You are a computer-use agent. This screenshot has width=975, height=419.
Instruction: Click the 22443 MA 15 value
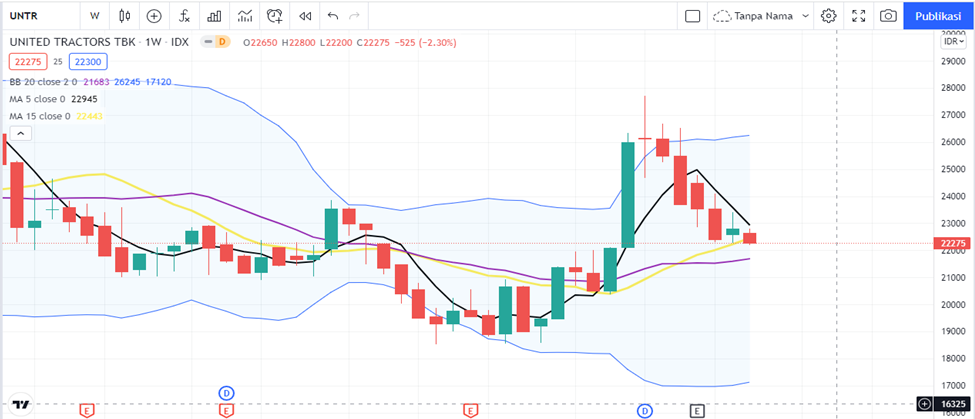coord(90,116)
